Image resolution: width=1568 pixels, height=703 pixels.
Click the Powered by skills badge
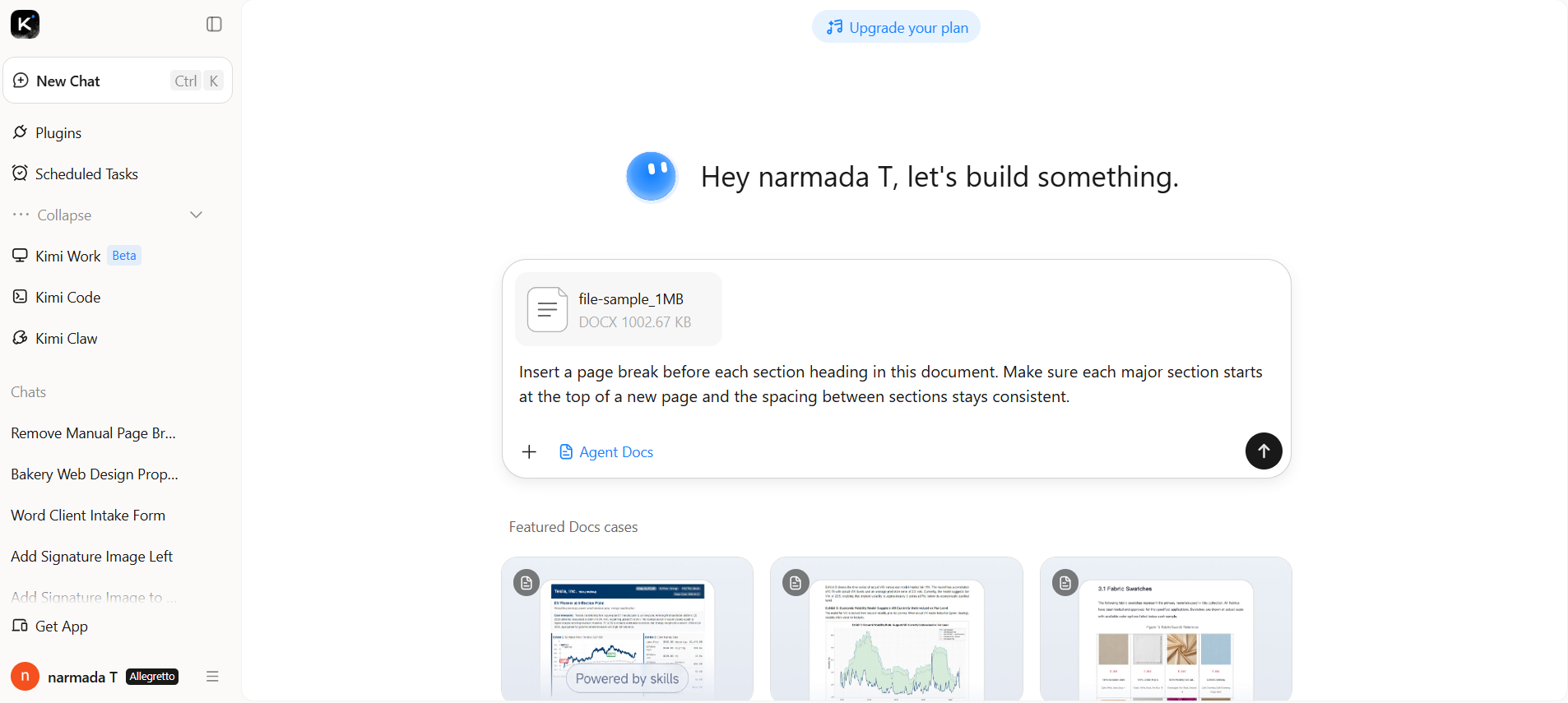(627, 678)
